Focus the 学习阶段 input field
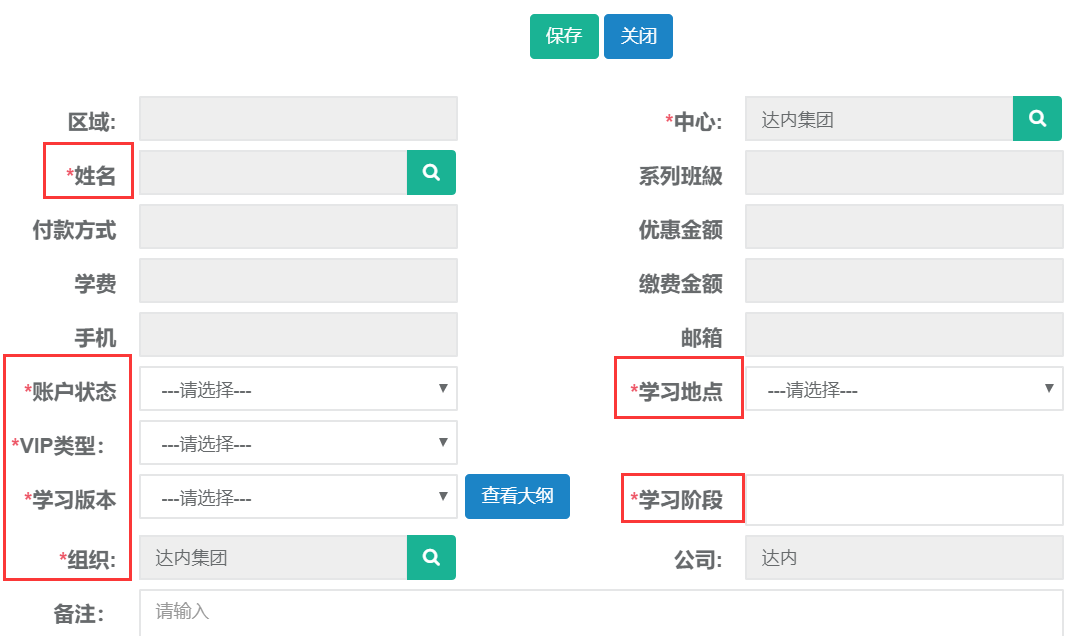Image resolution: width=1077 pixels, height=636 pixels. click(x=903, y=500)
